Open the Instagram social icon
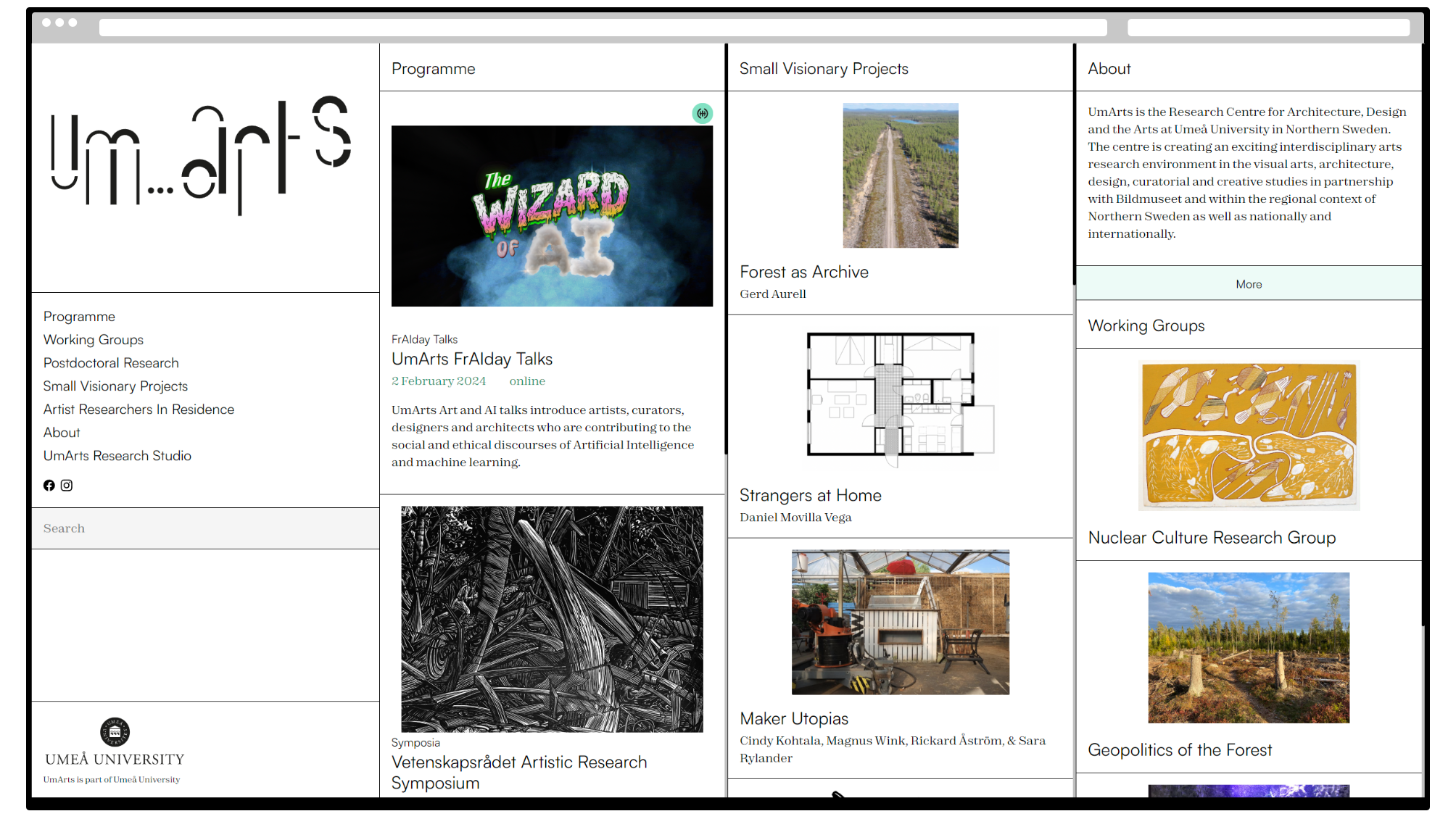Image resolution: width=1456 pixels, height=819 pixels. (x=67, y=486)
